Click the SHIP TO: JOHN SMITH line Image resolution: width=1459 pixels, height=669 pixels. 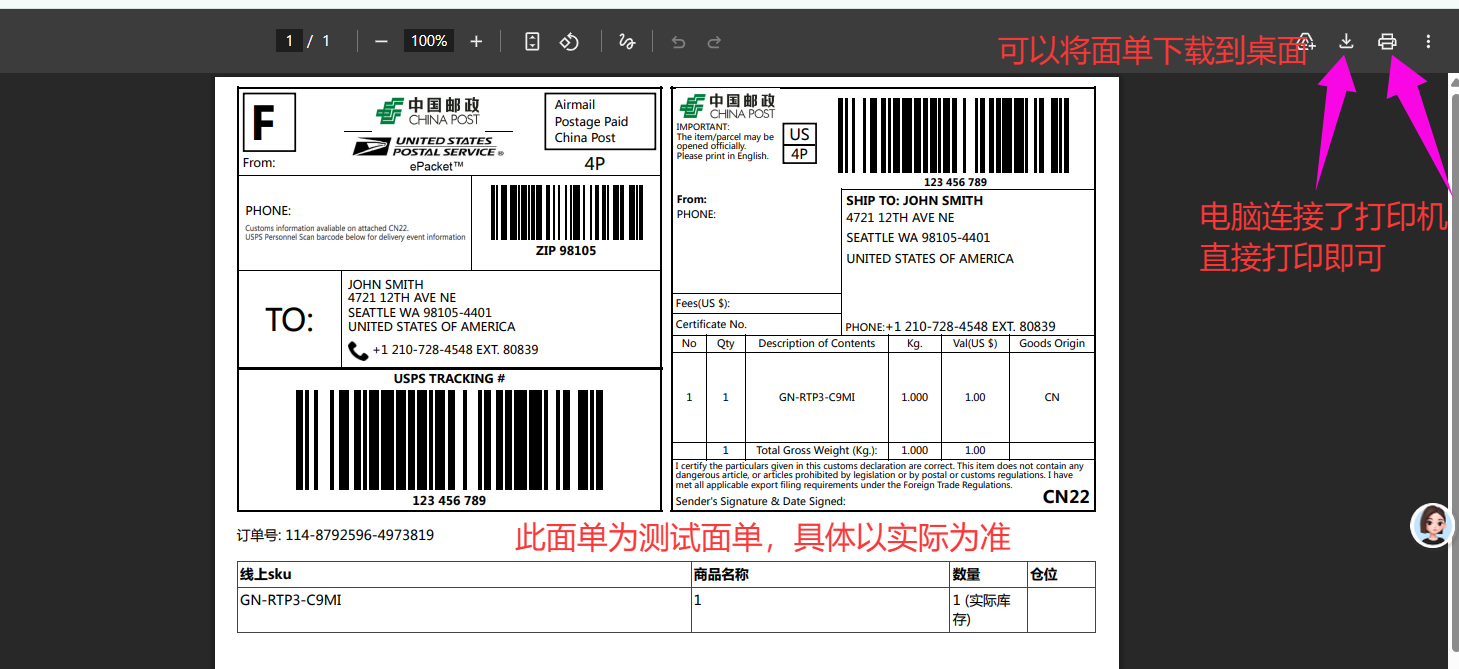[914, 200]
